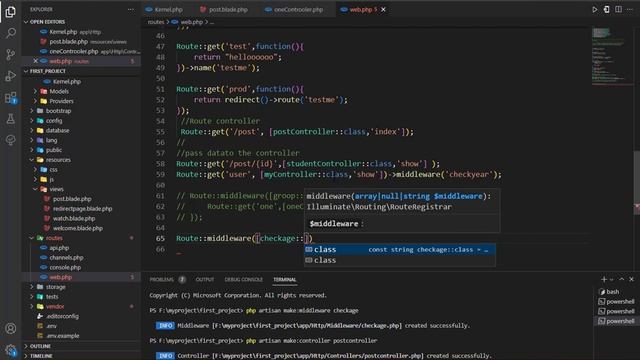
Task: Choose the second class suggestion
Action: coord(400,260)
